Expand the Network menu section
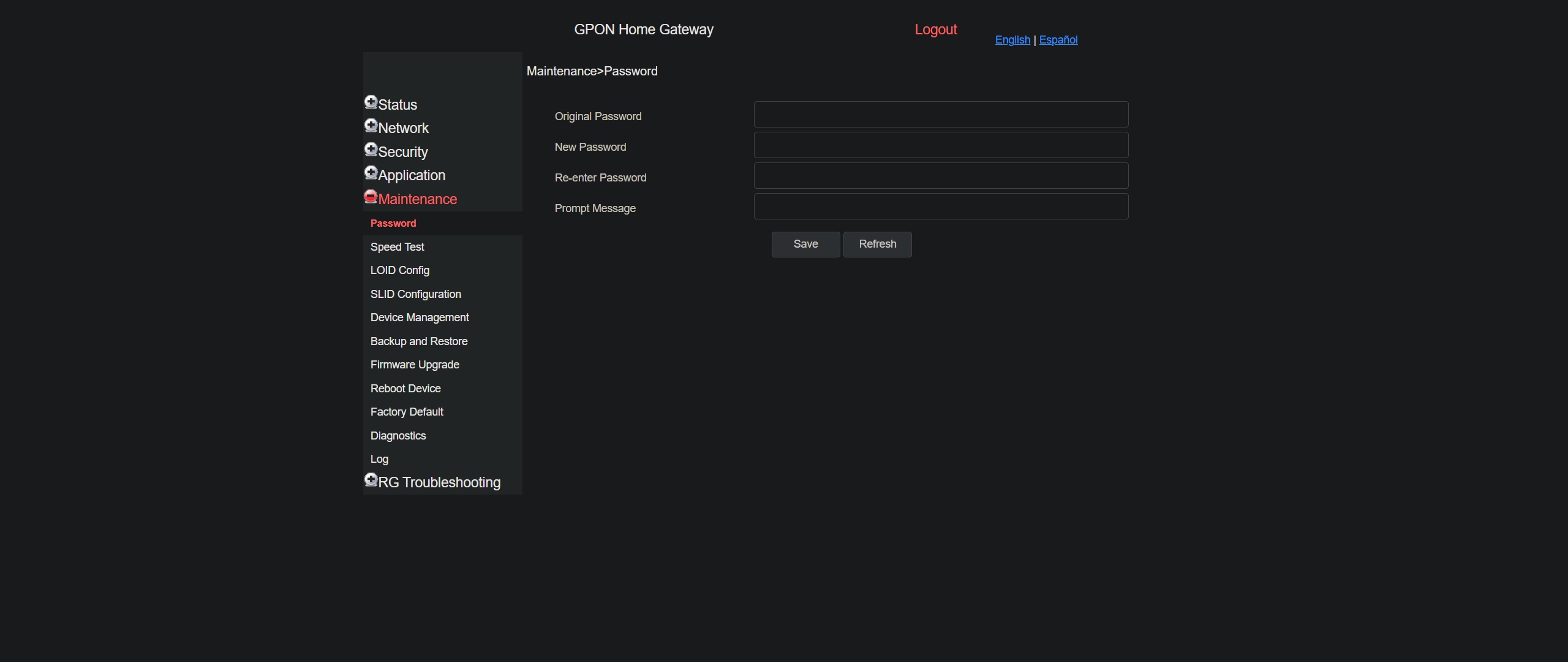The image size is (1568, 662). tap(403, 128)
